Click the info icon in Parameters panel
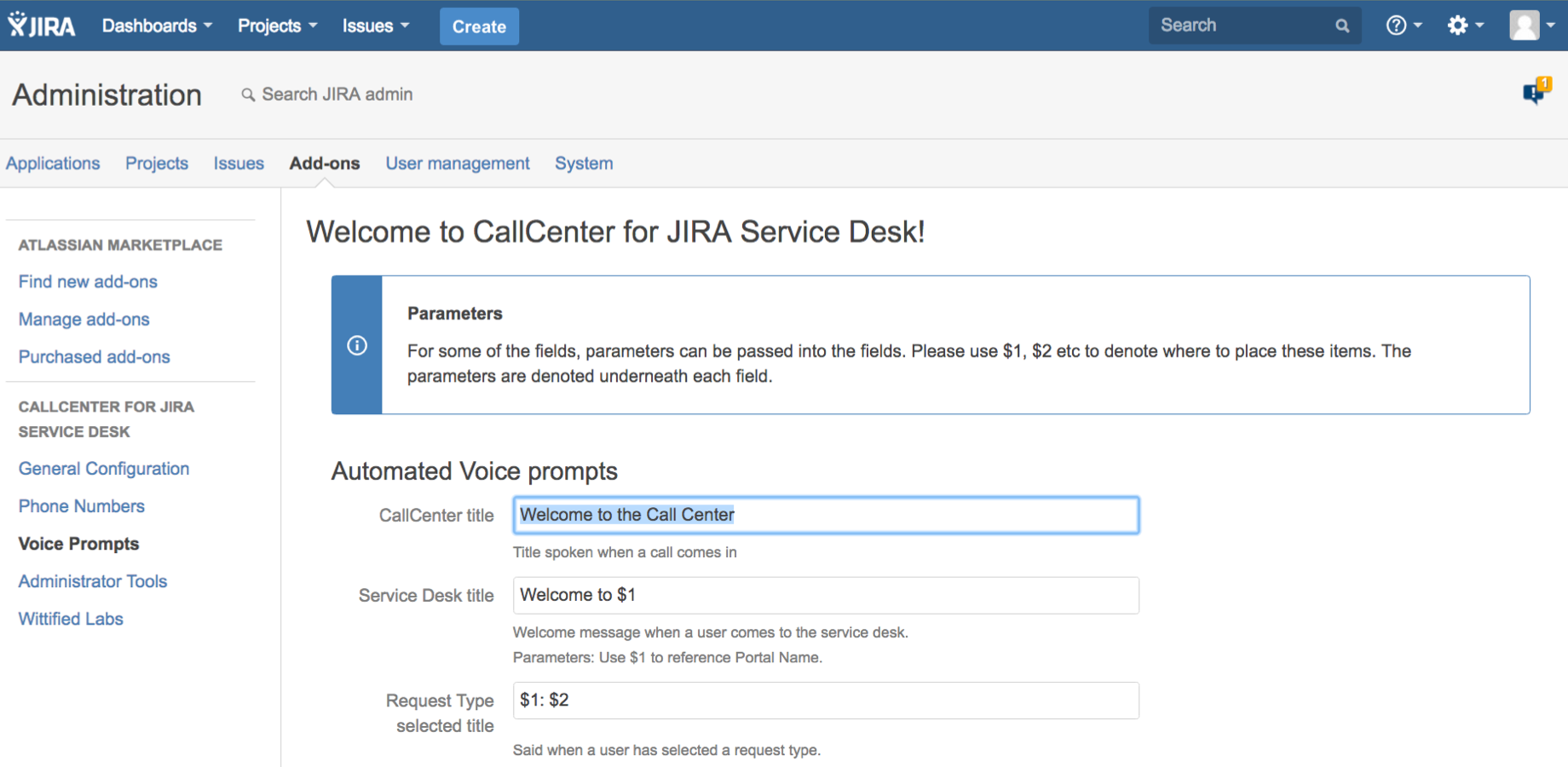This screenshot has width=1568, height=767. coord(357,345)
